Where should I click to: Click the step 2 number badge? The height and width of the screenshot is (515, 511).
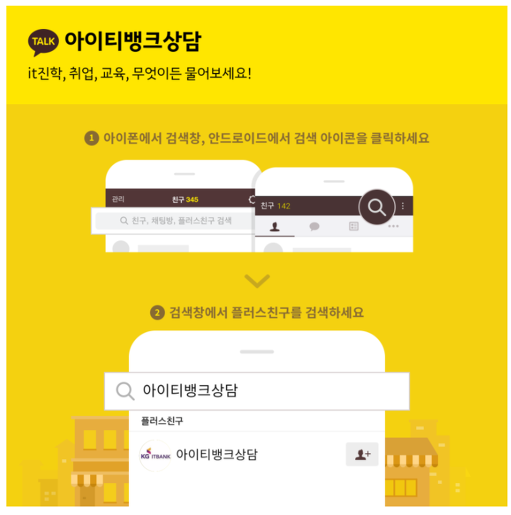pos(158,313)
